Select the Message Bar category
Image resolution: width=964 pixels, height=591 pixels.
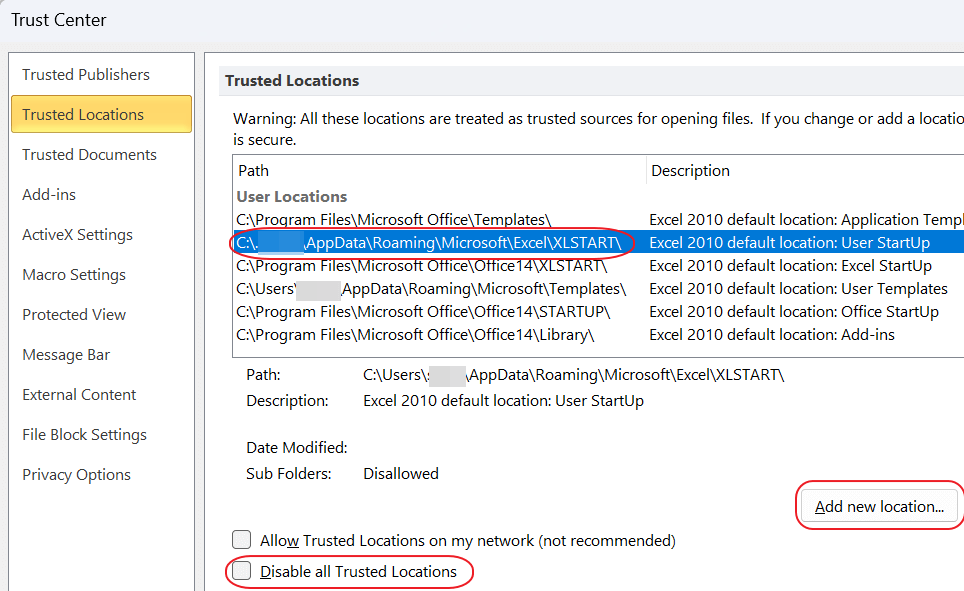[66, 354]
